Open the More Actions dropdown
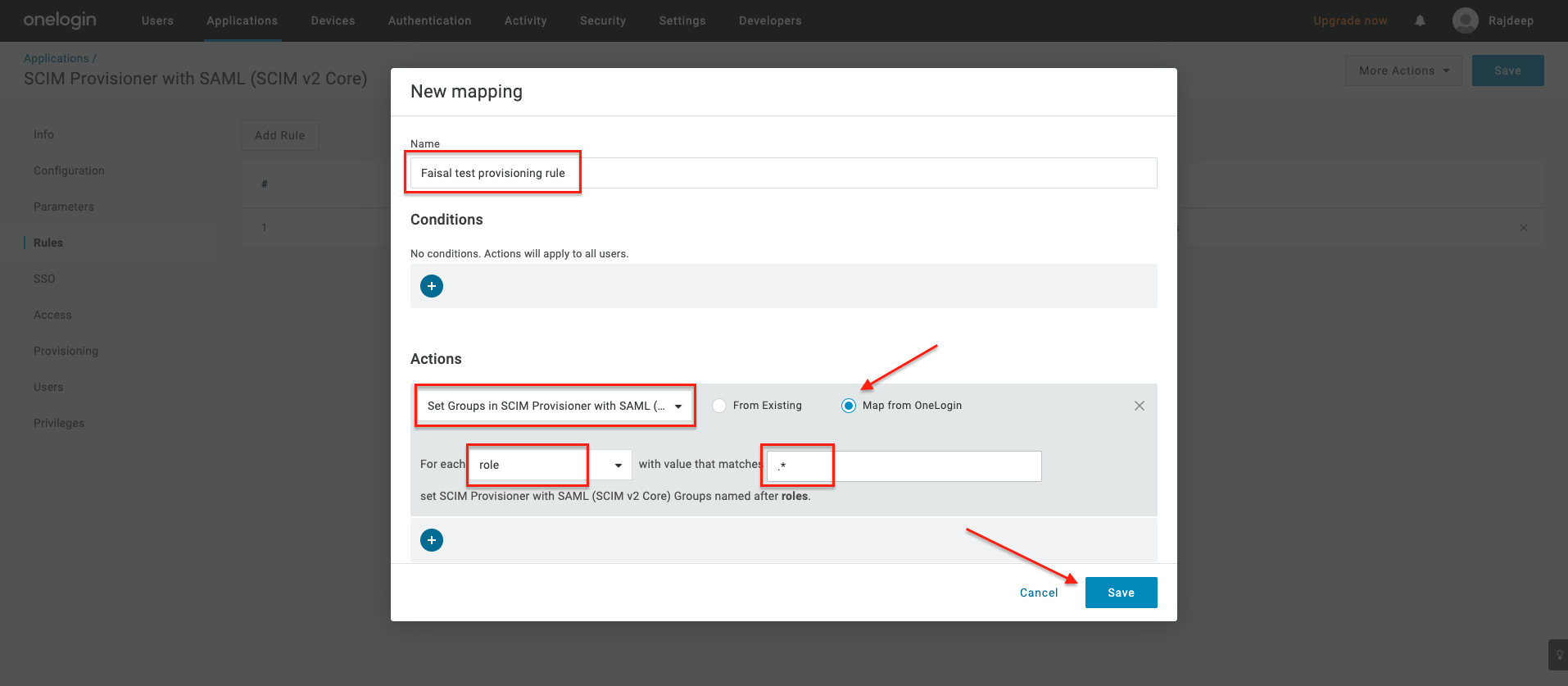This screenshot has height=686, width=1568. (x=1403, y=70)
